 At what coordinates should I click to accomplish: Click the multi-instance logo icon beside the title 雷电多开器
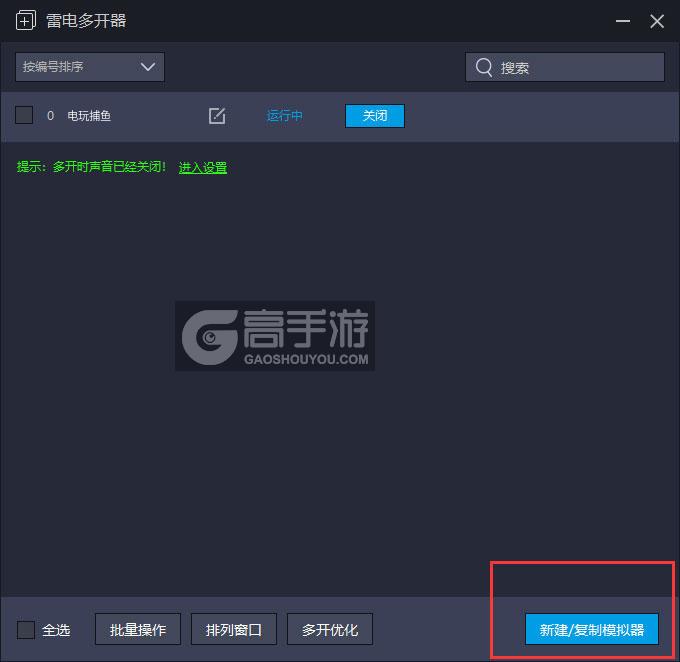pos(26,20)
